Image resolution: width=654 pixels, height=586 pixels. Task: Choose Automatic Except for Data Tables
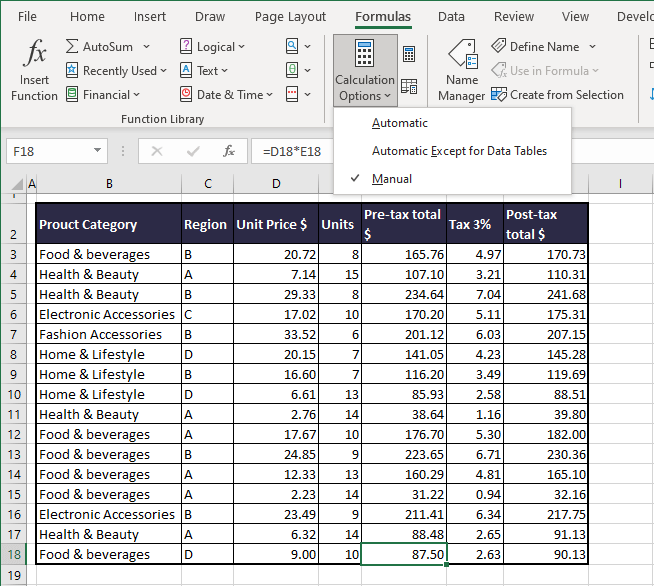point(459,151)
